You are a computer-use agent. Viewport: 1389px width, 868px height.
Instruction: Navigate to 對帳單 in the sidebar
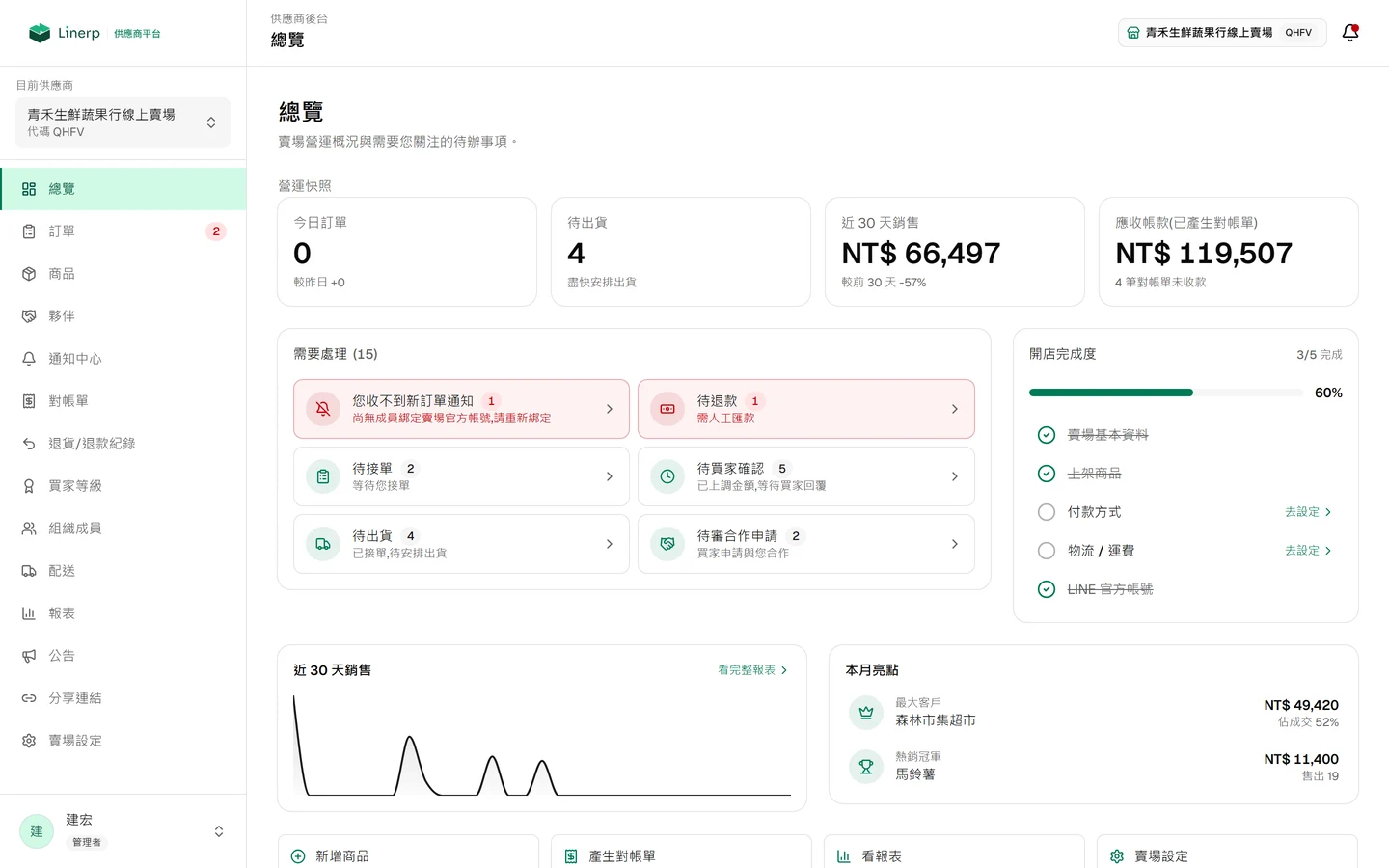click(123, 401)
